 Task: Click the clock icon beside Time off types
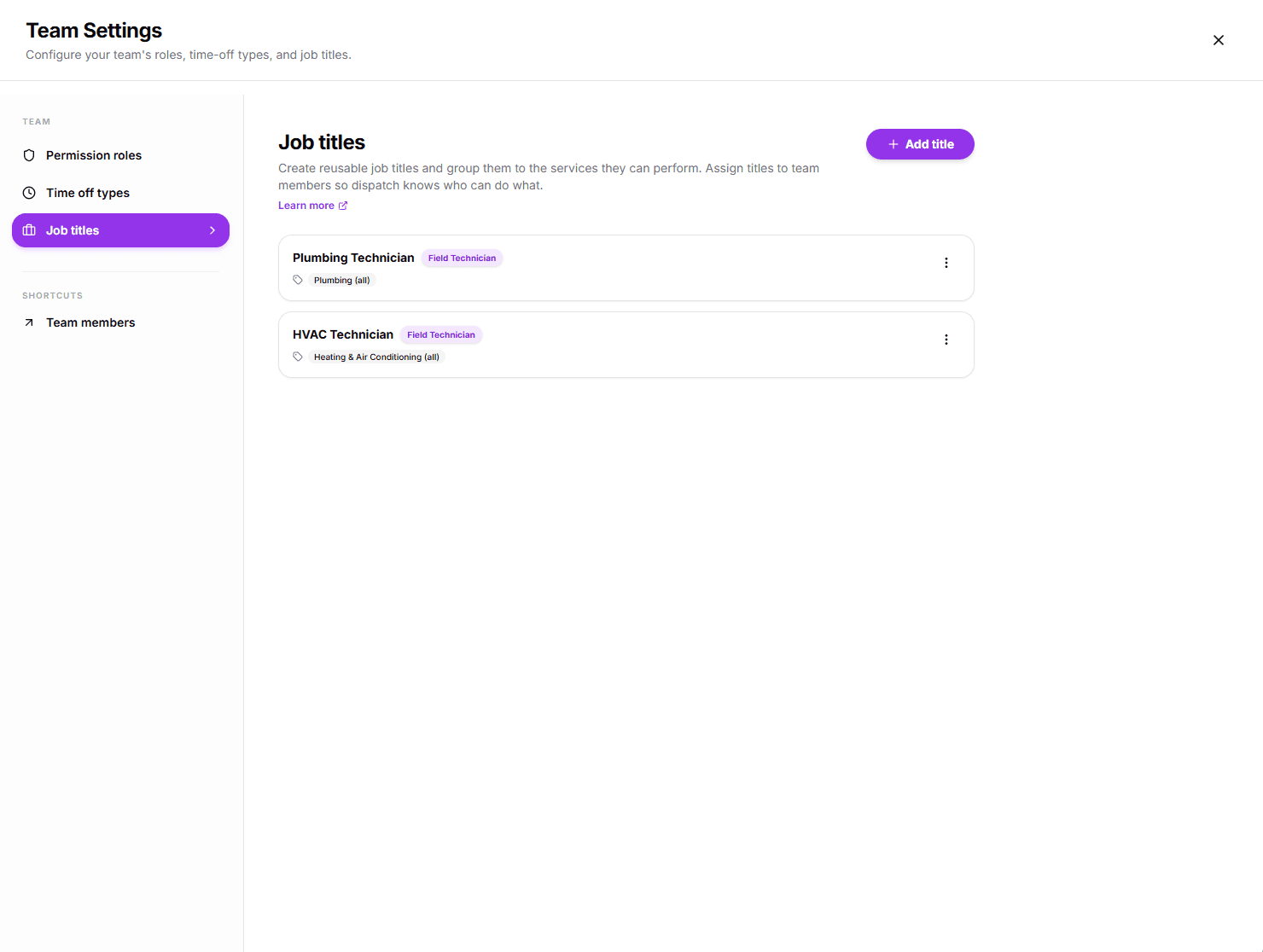point(29,193)
